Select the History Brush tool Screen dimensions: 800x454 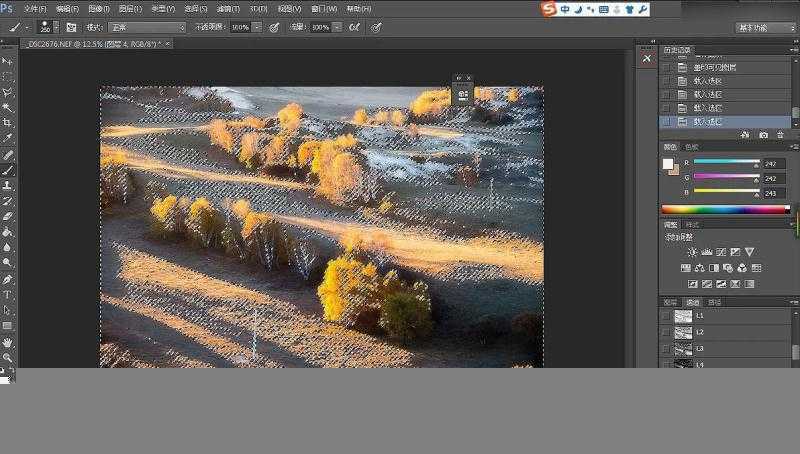click(7, 201)
